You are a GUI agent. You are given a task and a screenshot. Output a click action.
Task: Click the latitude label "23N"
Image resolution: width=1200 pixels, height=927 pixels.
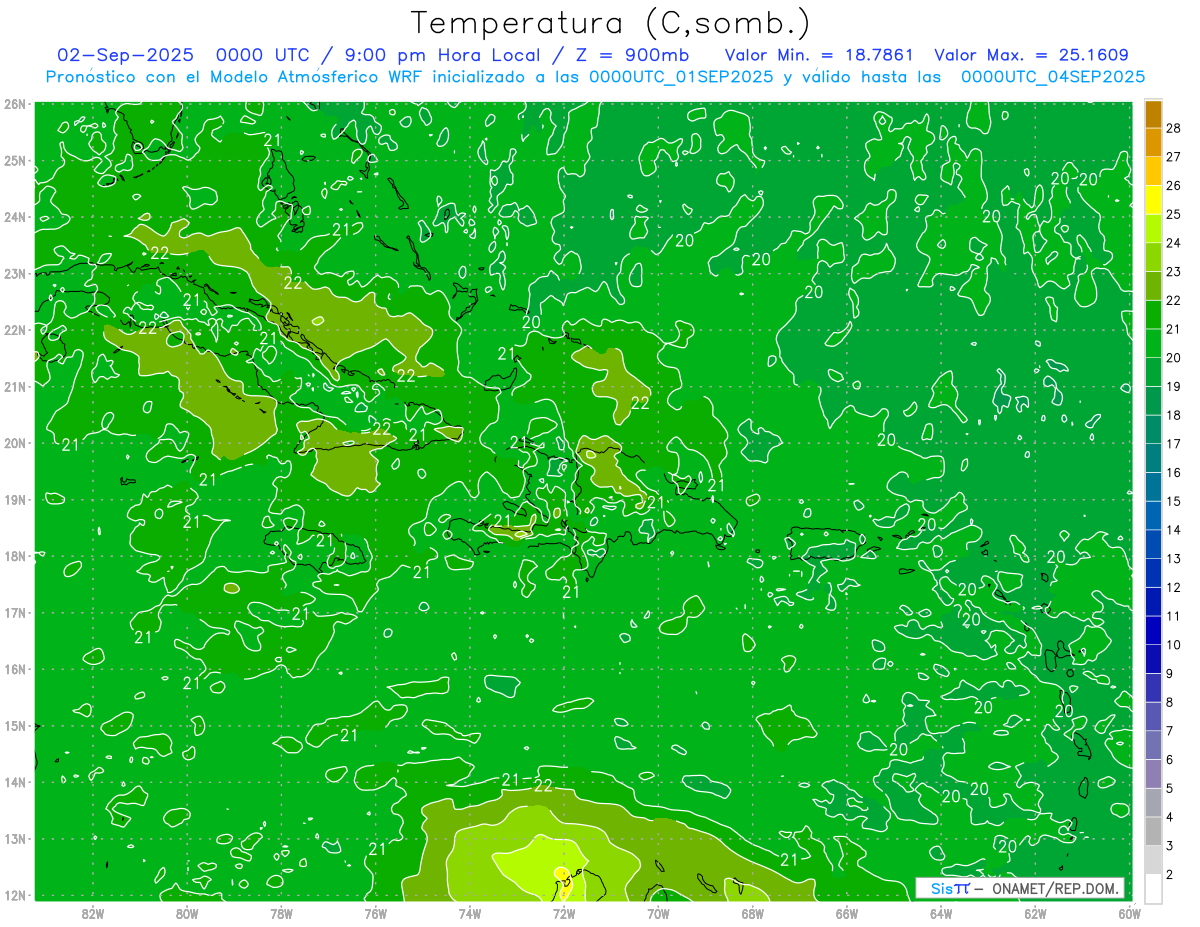tap(15, 274)
